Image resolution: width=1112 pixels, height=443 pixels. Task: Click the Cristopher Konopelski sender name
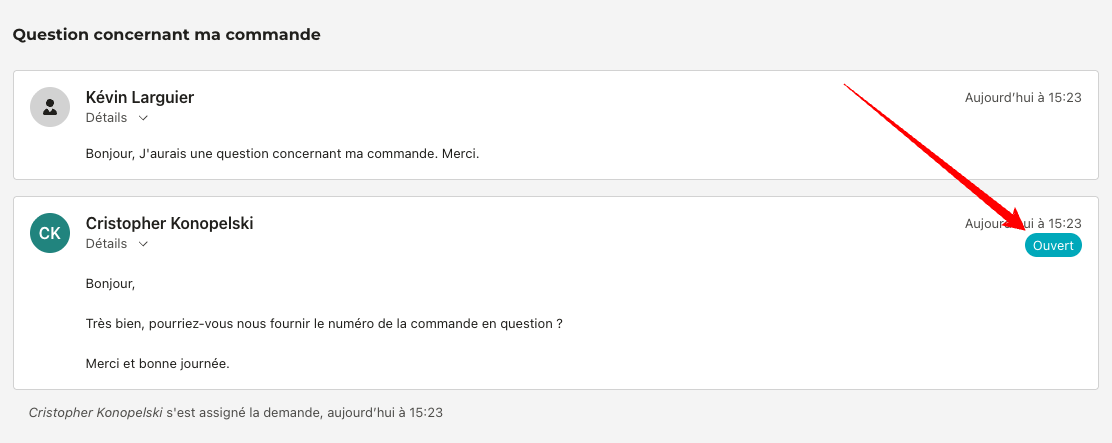169,223
